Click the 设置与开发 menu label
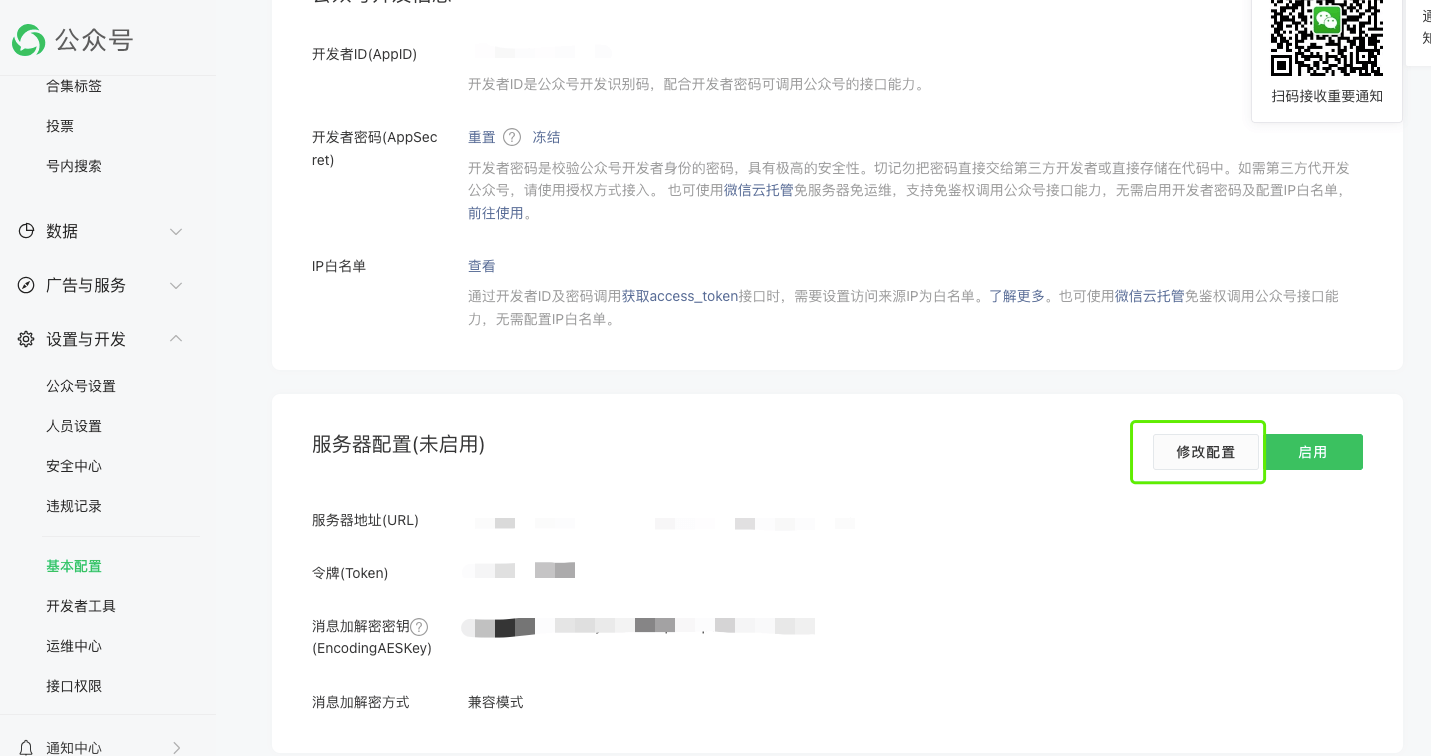 coord(86,339)
